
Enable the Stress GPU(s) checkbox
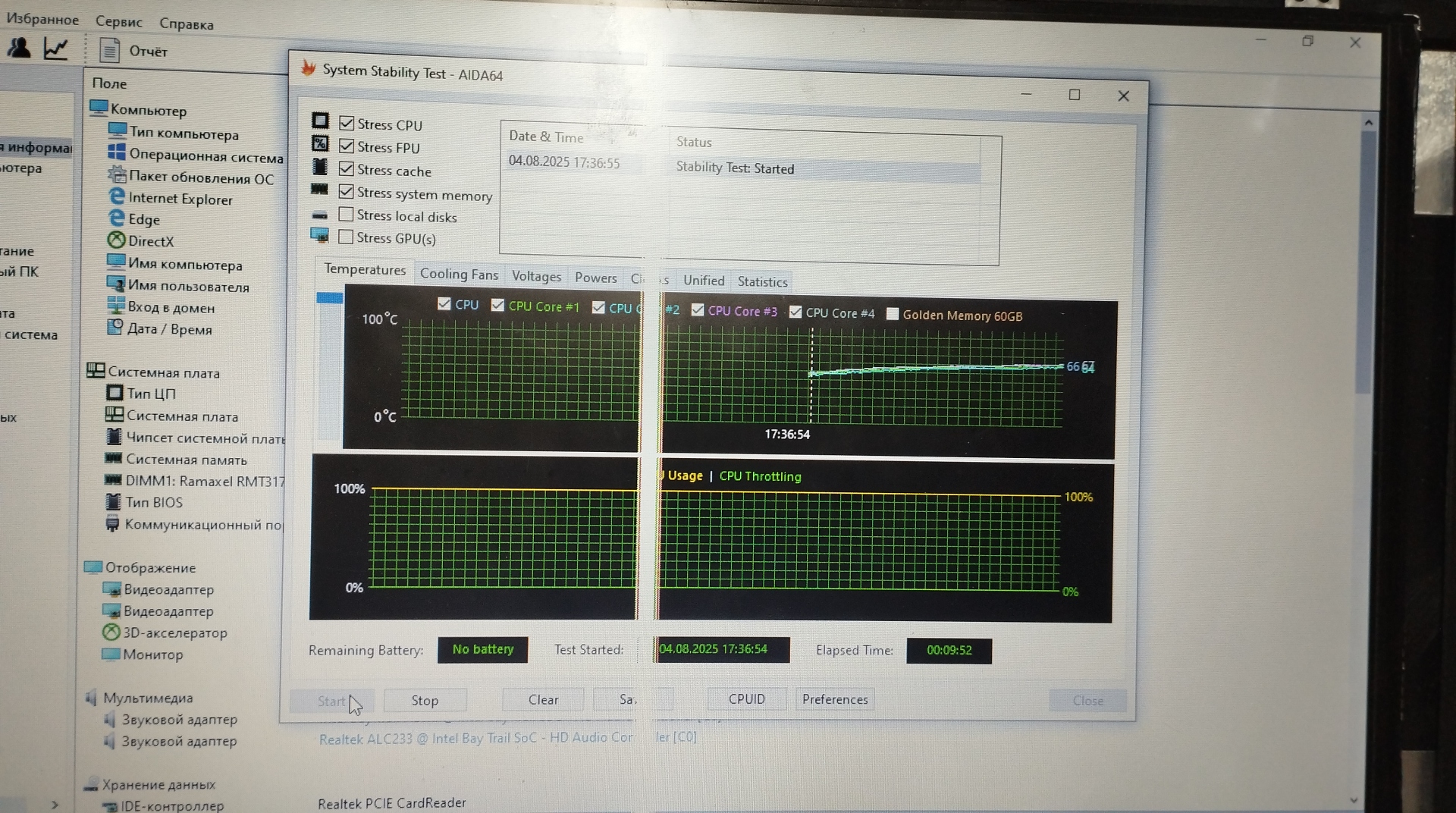pyautogui.click(x=346, y=237)
